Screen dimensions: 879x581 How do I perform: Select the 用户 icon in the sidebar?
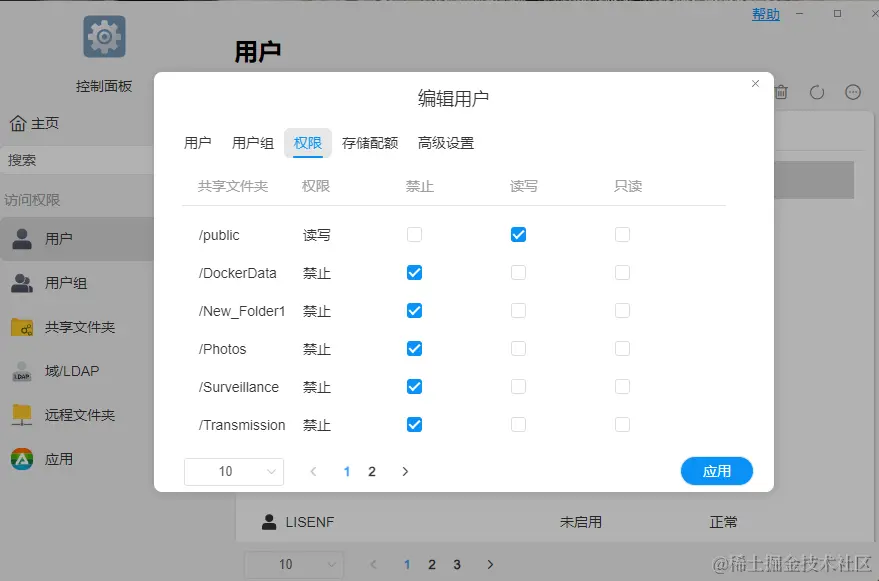point(22,238)
